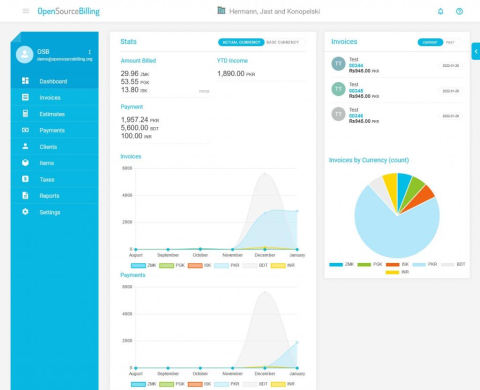Open invoice number 00346
This screenshot has height=390, width=480.
click(x=356, y=116)
